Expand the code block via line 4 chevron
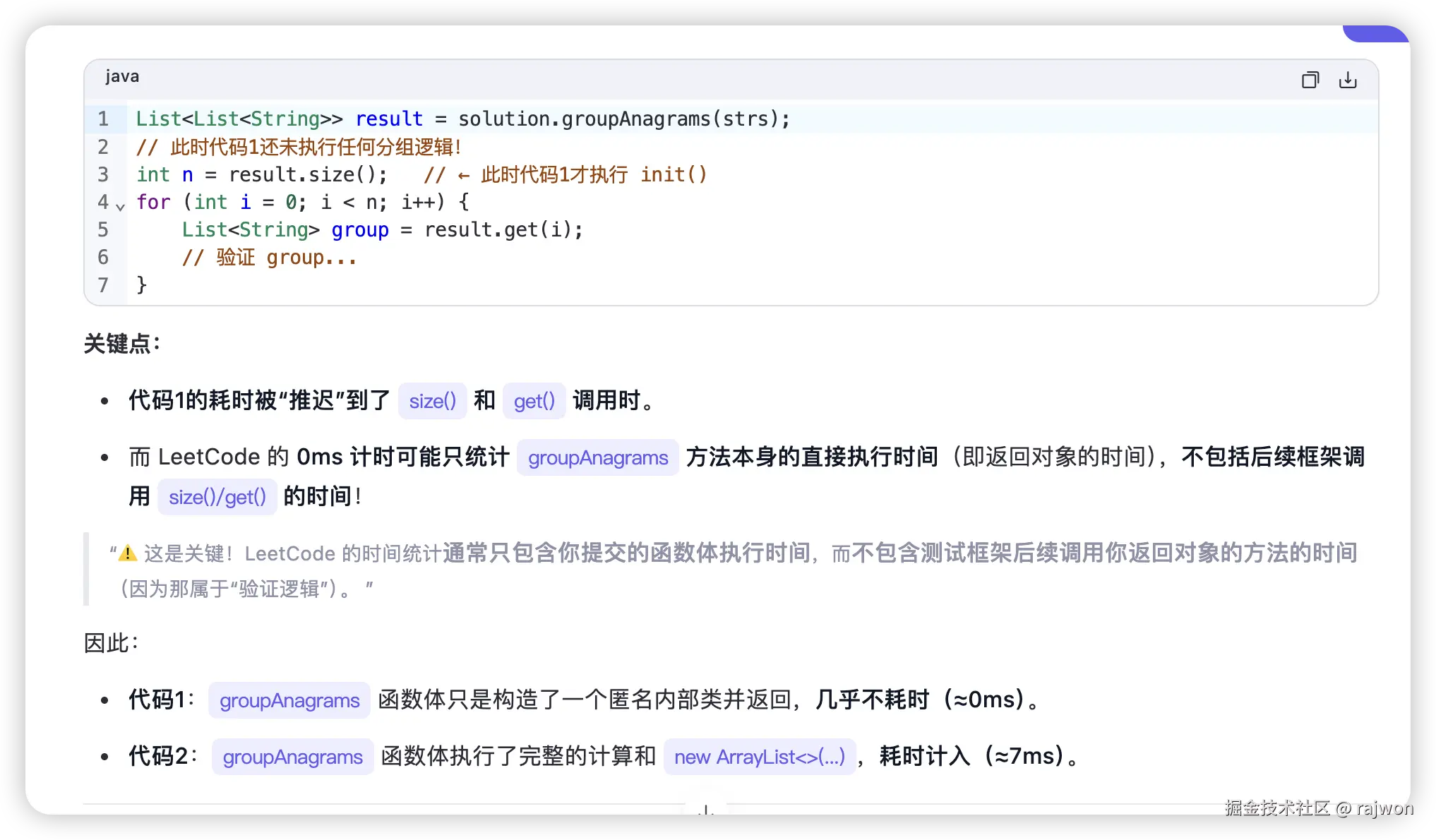1436x840 pixels. click(120, 207)
